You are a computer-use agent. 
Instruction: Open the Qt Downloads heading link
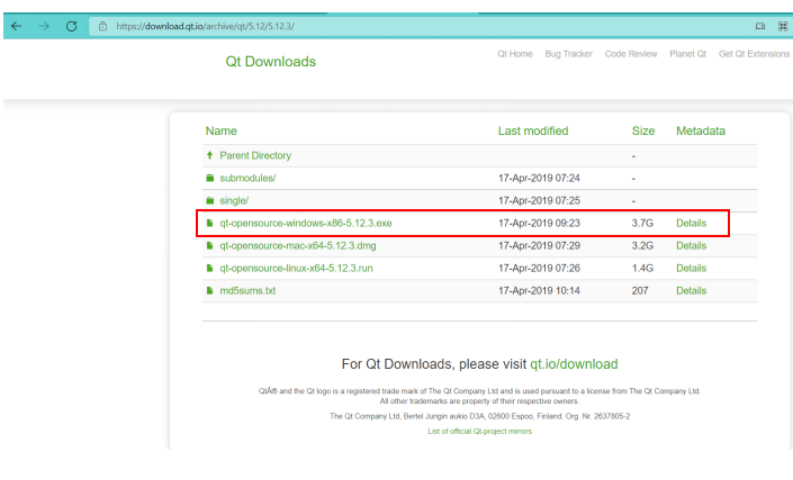(271, 62)
